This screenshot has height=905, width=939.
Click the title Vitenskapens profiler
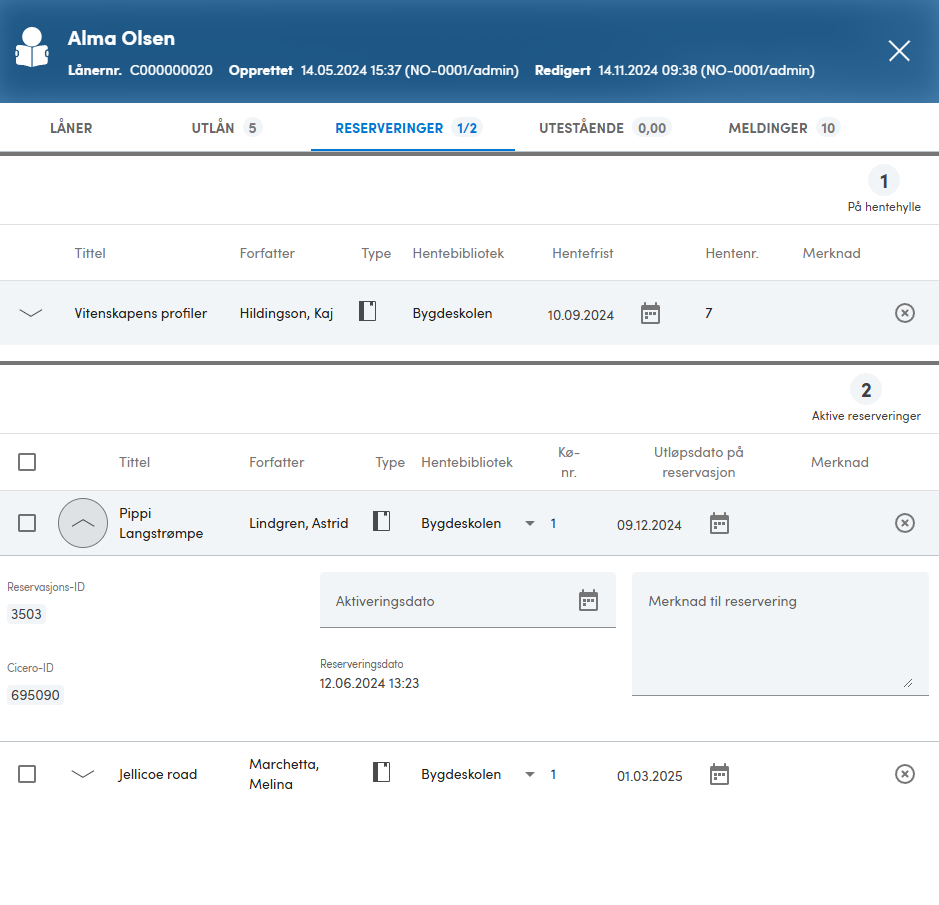(141, 313)
